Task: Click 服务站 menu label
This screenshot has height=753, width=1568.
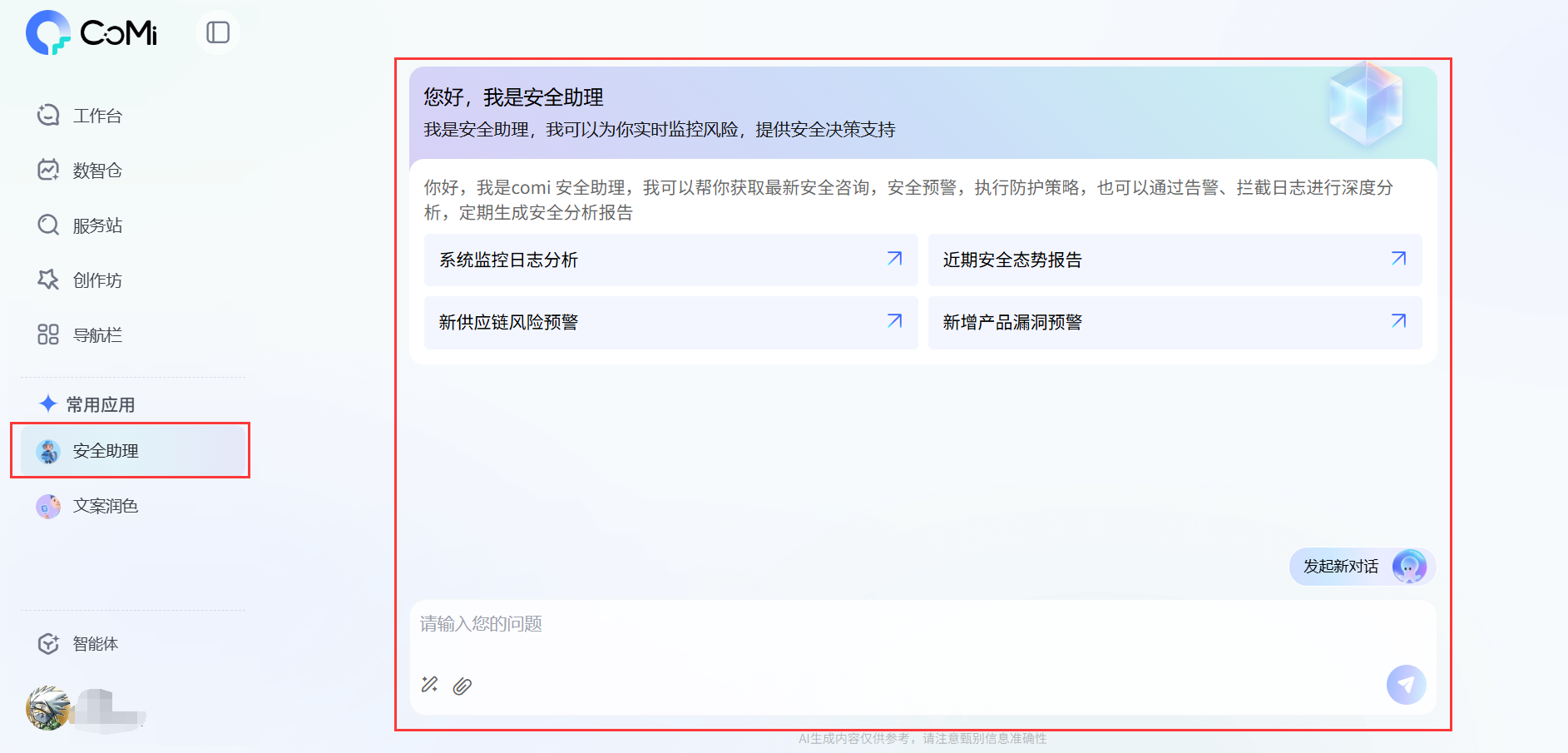Action: (x=97, y=225)
